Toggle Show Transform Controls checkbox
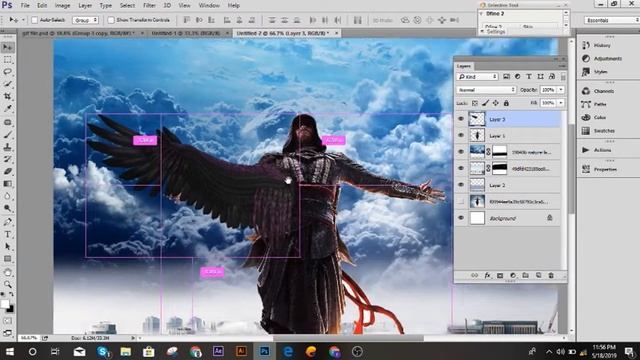Viewport: 640px width, 360px height. click(111, 20)
